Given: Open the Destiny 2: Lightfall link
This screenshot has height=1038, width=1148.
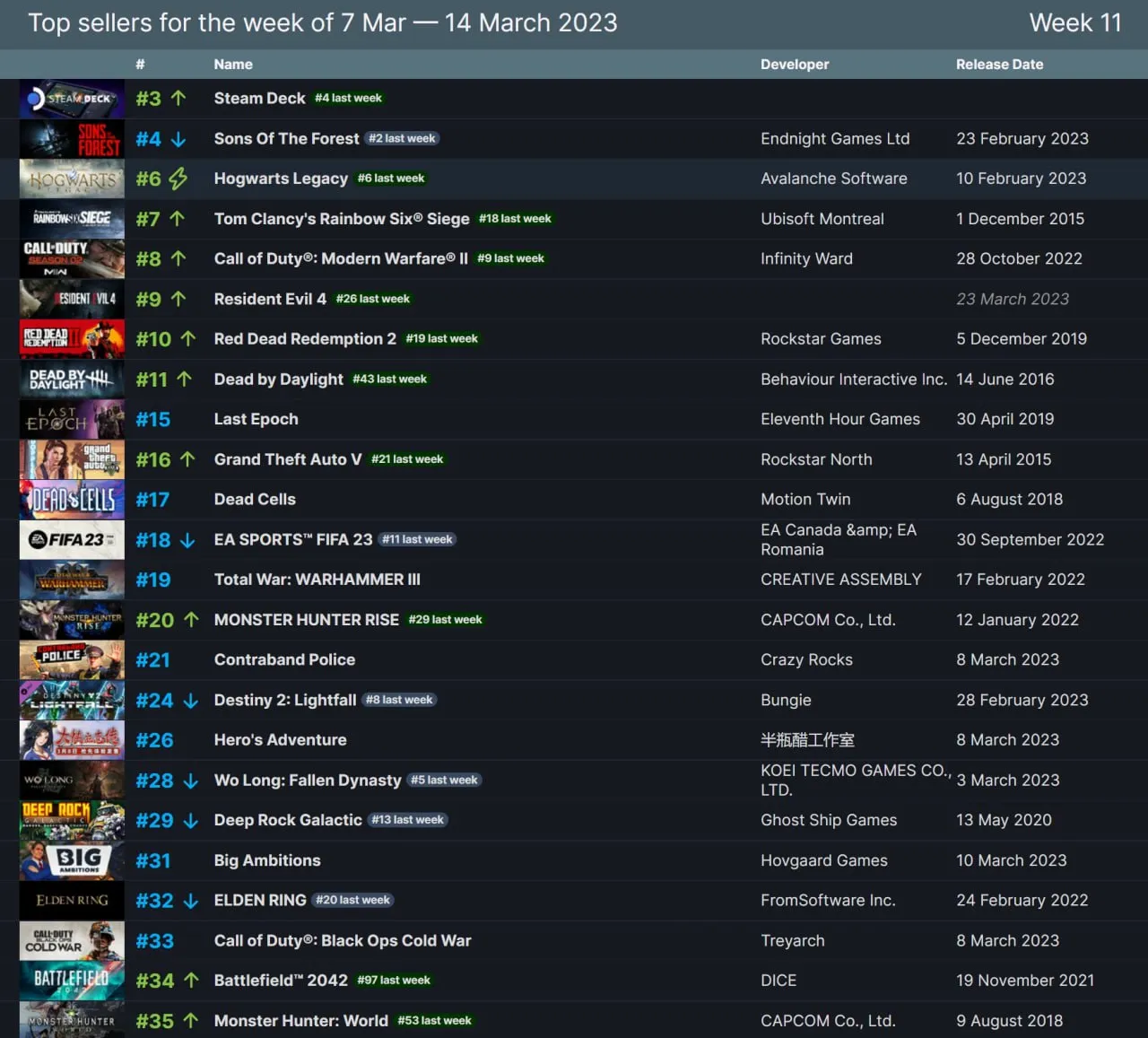Looking at the screenshot, I should (x=284, y=700).
